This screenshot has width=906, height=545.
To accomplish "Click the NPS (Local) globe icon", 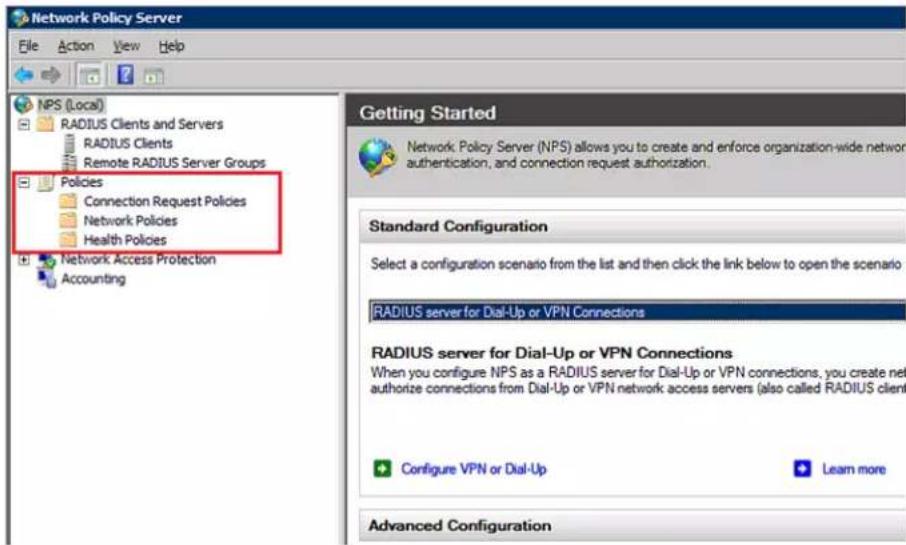I will (x=23, y=105).
